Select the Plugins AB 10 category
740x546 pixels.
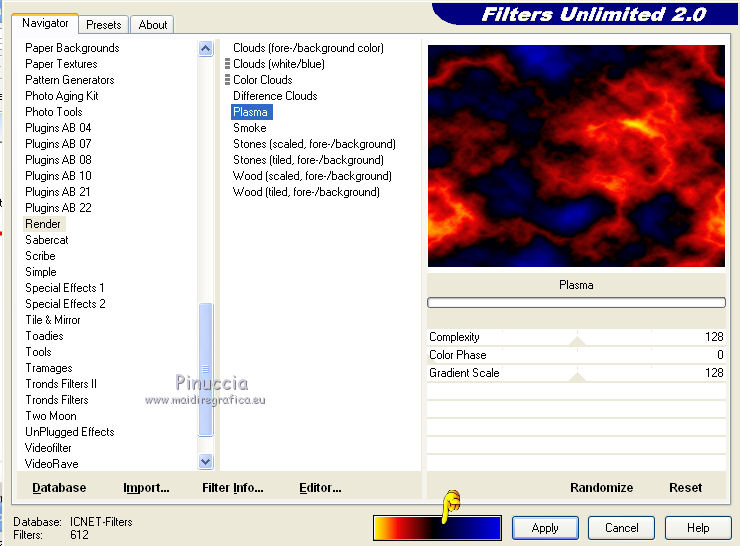tap(58, 176)
